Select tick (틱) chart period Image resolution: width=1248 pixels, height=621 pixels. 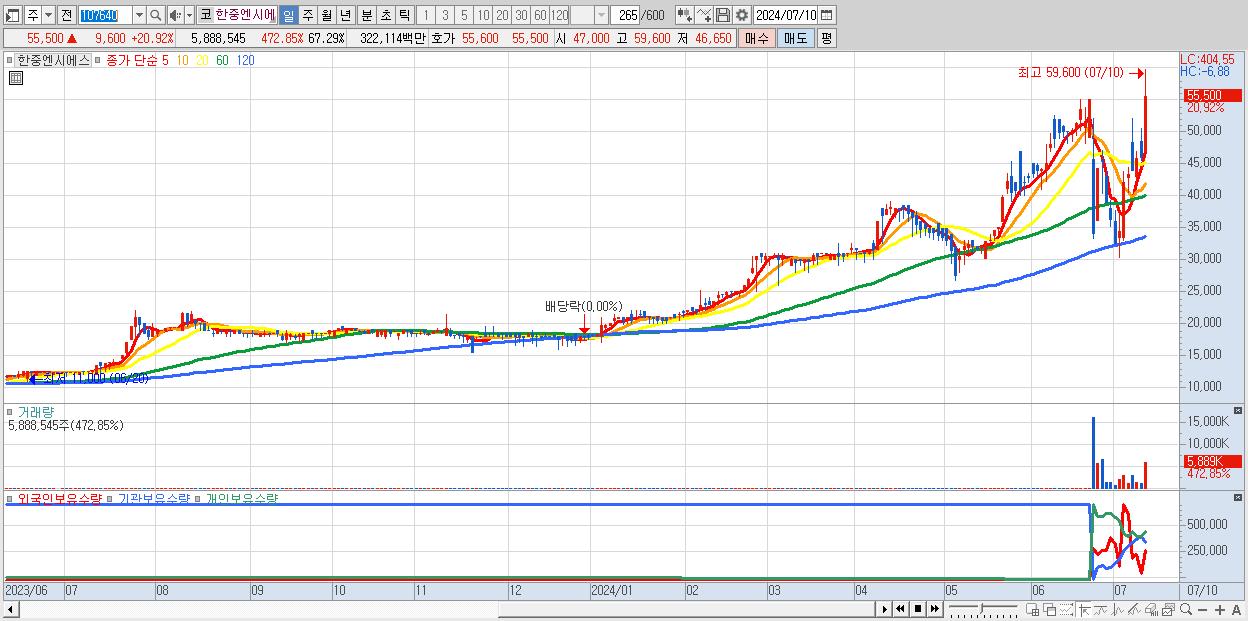[x=404, y=15]
